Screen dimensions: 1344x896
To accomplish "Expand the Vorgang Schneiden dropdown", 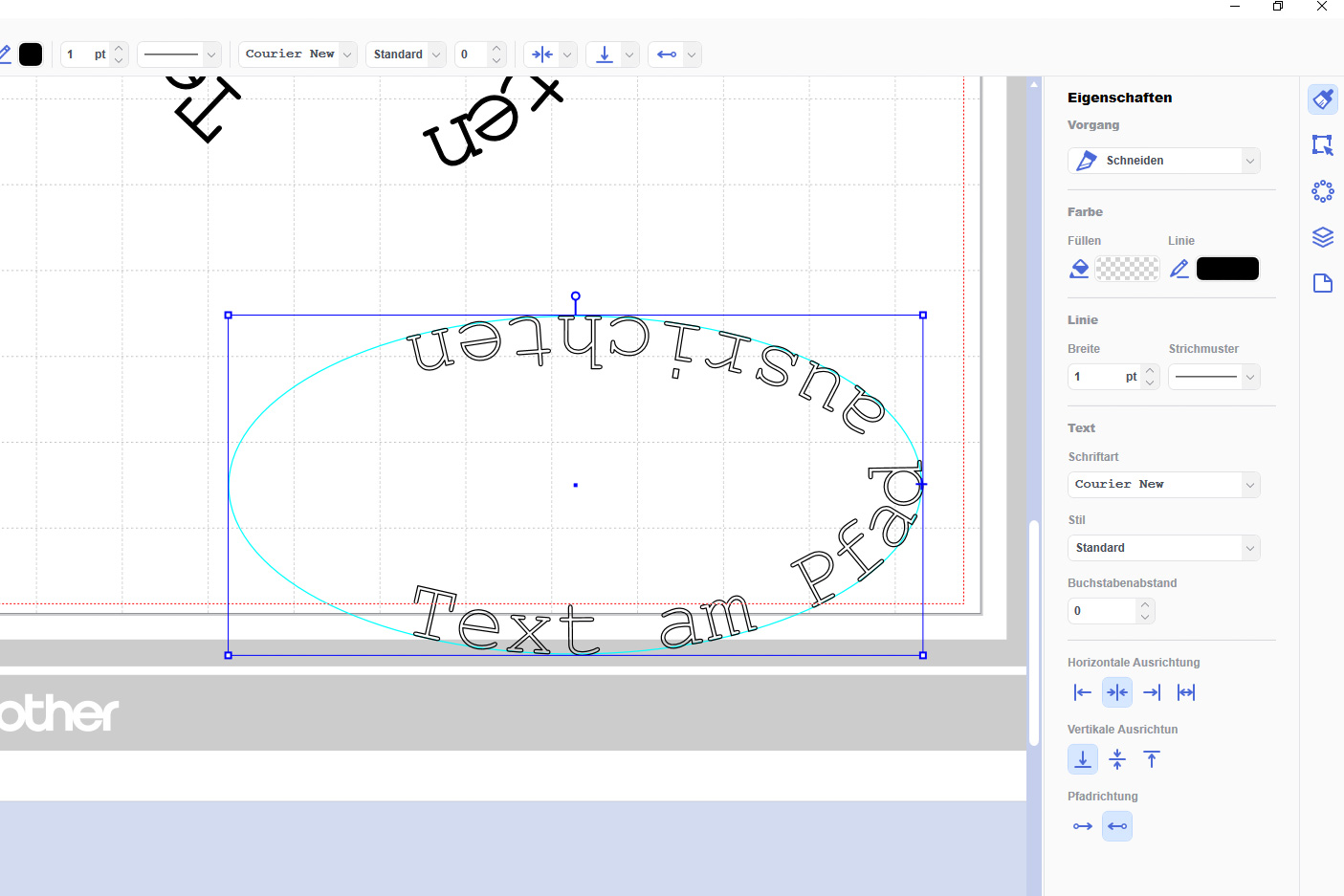I will tap(1164, 161).
